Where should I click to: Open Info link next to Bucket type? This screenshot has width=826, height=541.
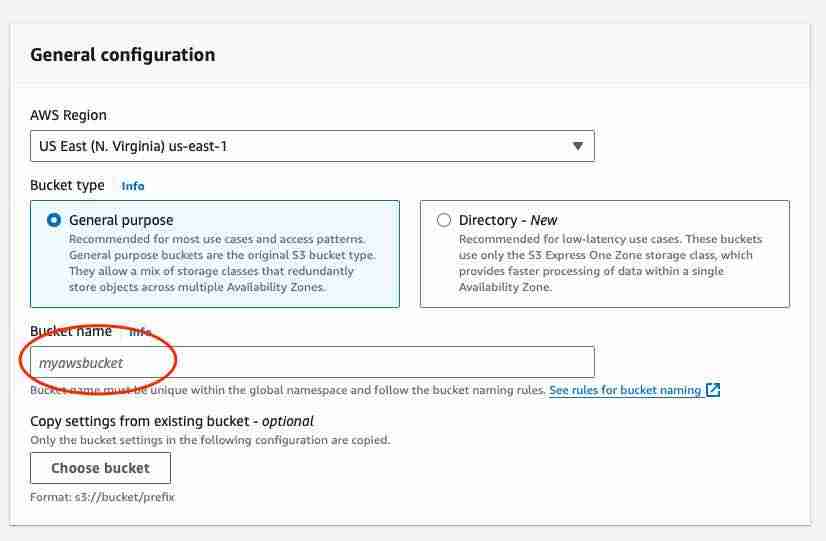(x=133, y=186)
